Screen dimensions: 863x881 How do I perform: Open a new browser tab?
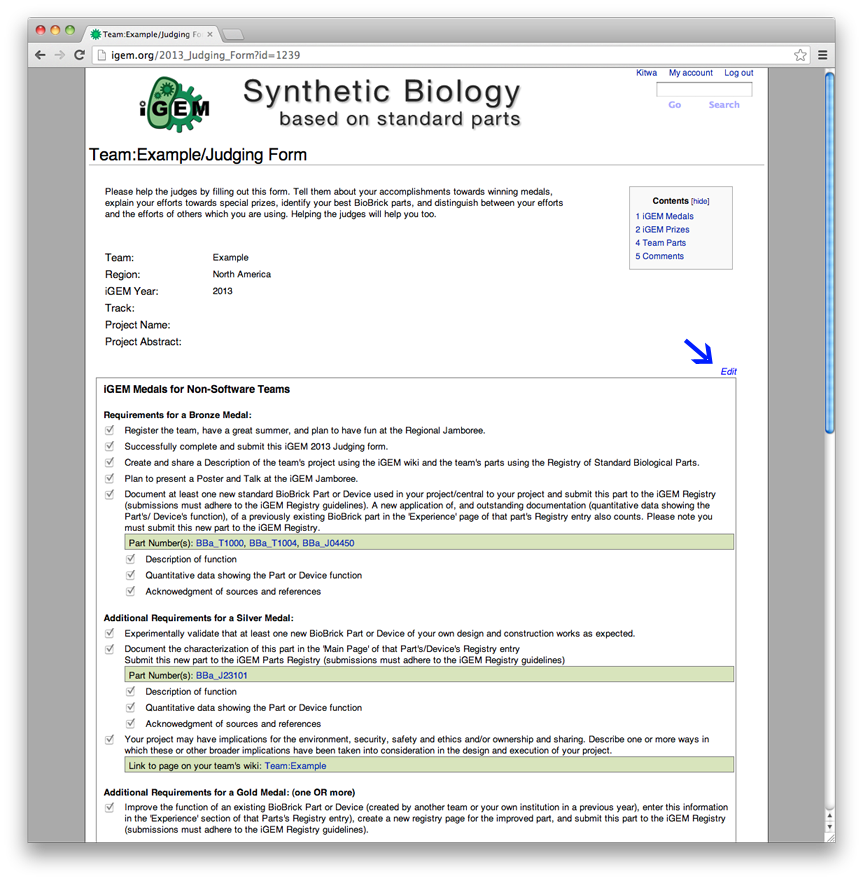(x=233, y=35)
